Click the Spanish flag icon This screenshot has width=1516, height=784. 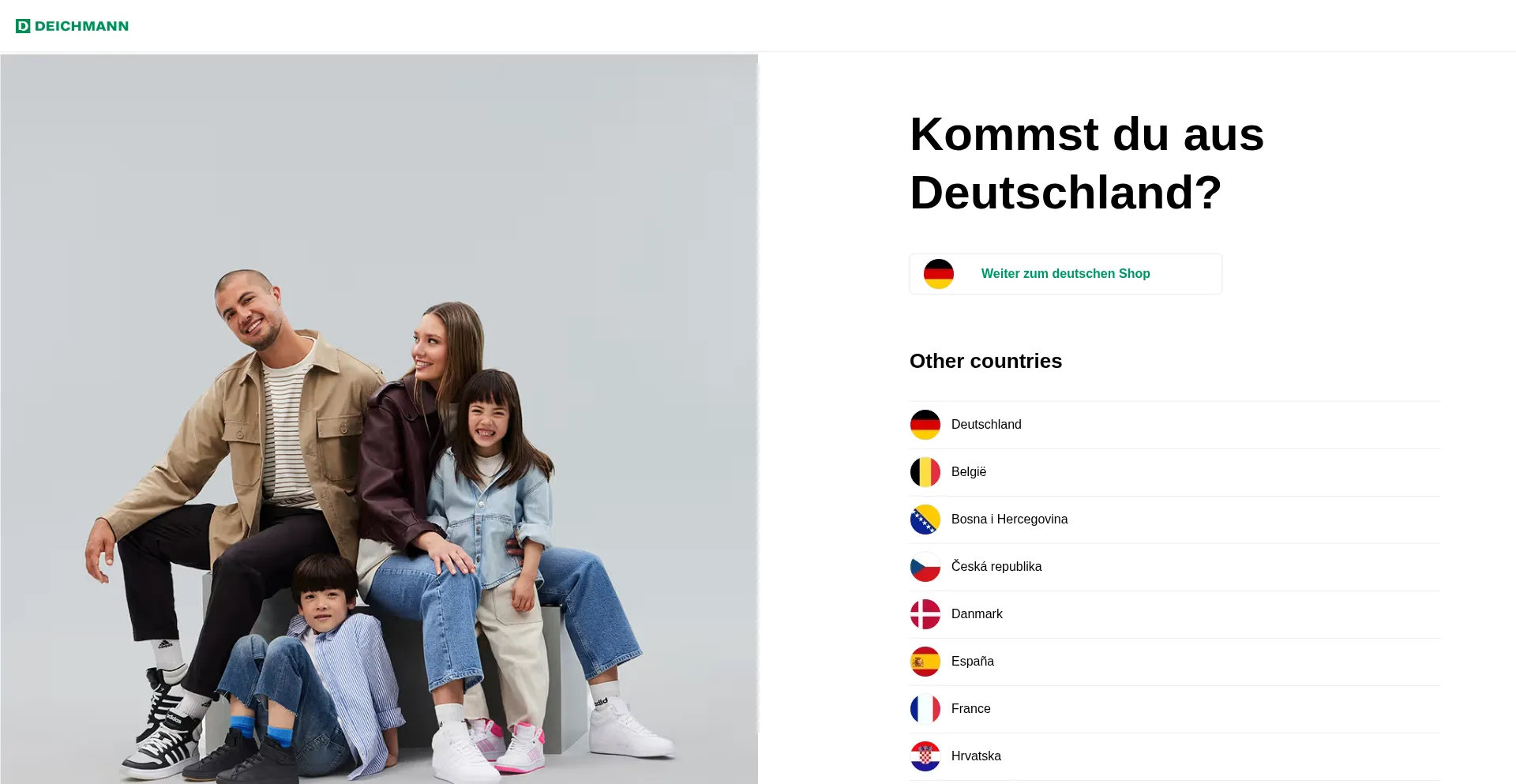(x=925, y=662)
